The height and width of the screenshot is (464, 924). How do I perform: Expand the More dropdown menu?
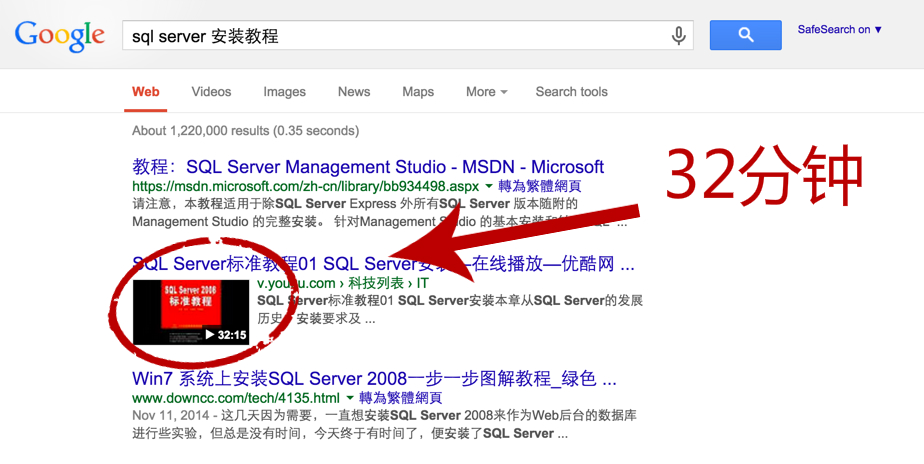pyautogui.click(x=486, y=92)
